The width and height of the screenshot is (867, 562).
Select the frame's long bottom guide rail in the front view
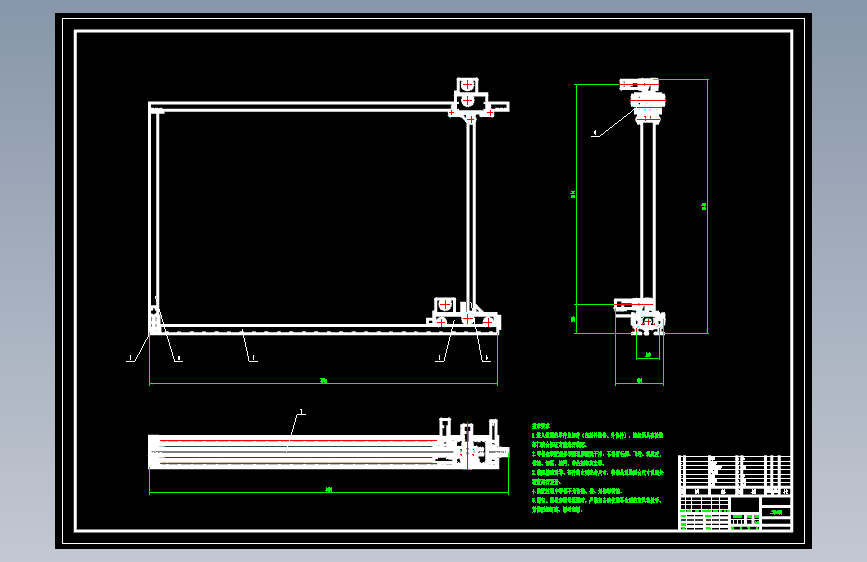pyautogui.click(x=323, y=330)
